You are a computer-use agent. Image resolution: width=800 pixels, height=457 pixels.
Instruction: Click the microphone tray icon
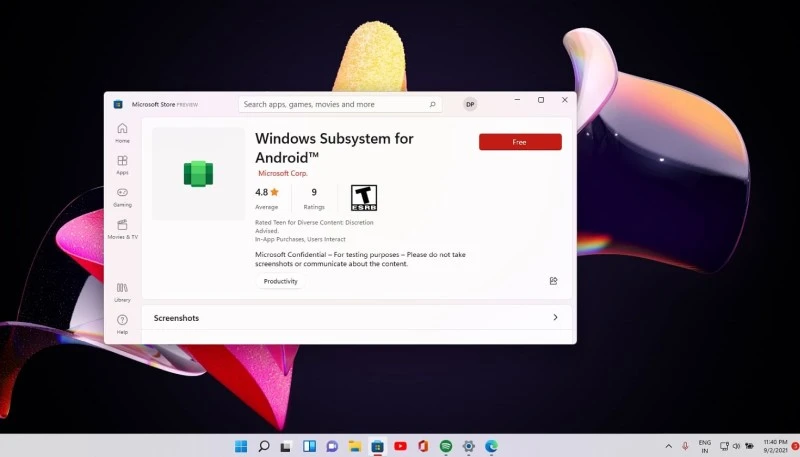(685, 446)
